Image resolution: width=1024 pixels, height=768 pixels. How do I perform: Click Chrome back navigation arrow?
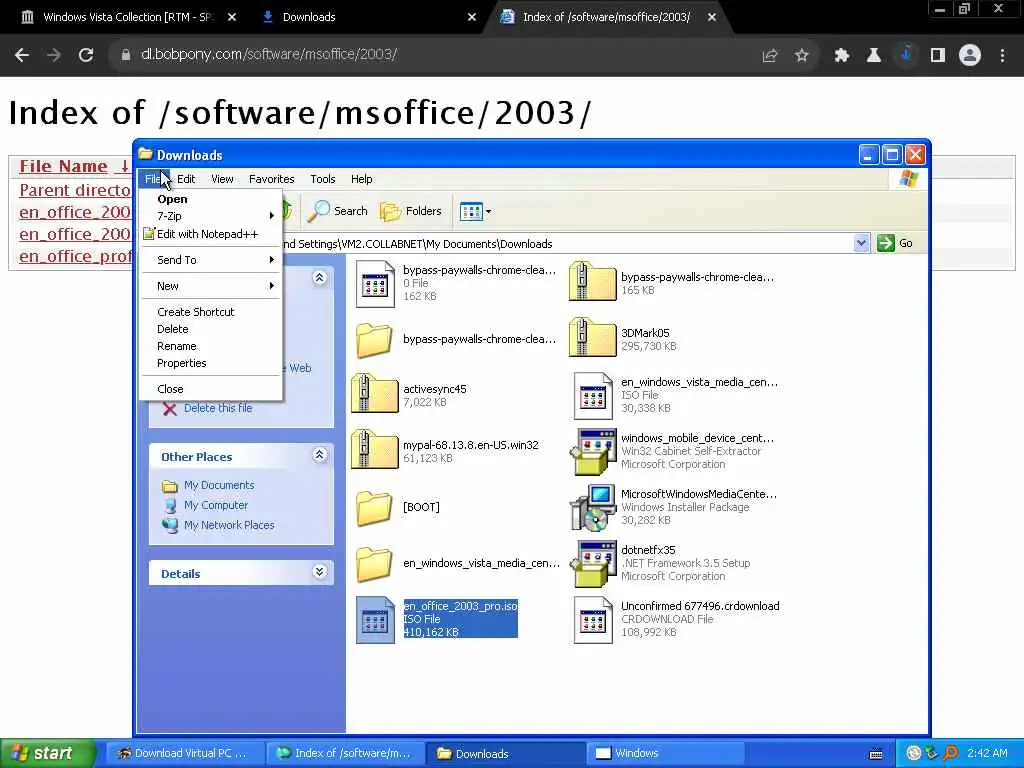(22, 56)
